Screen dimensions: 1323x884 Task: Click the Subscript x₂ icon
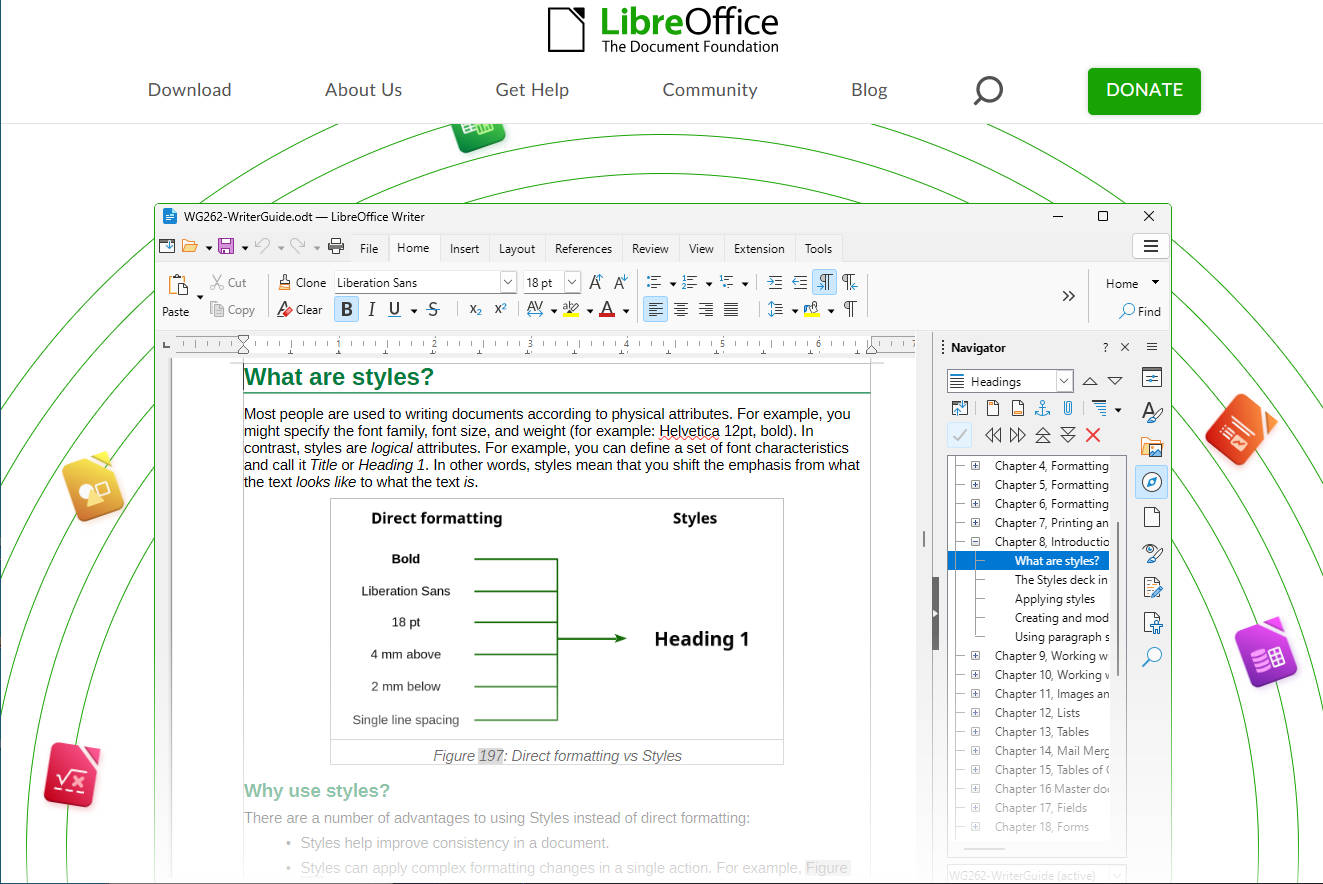click(x=476, y=310)
